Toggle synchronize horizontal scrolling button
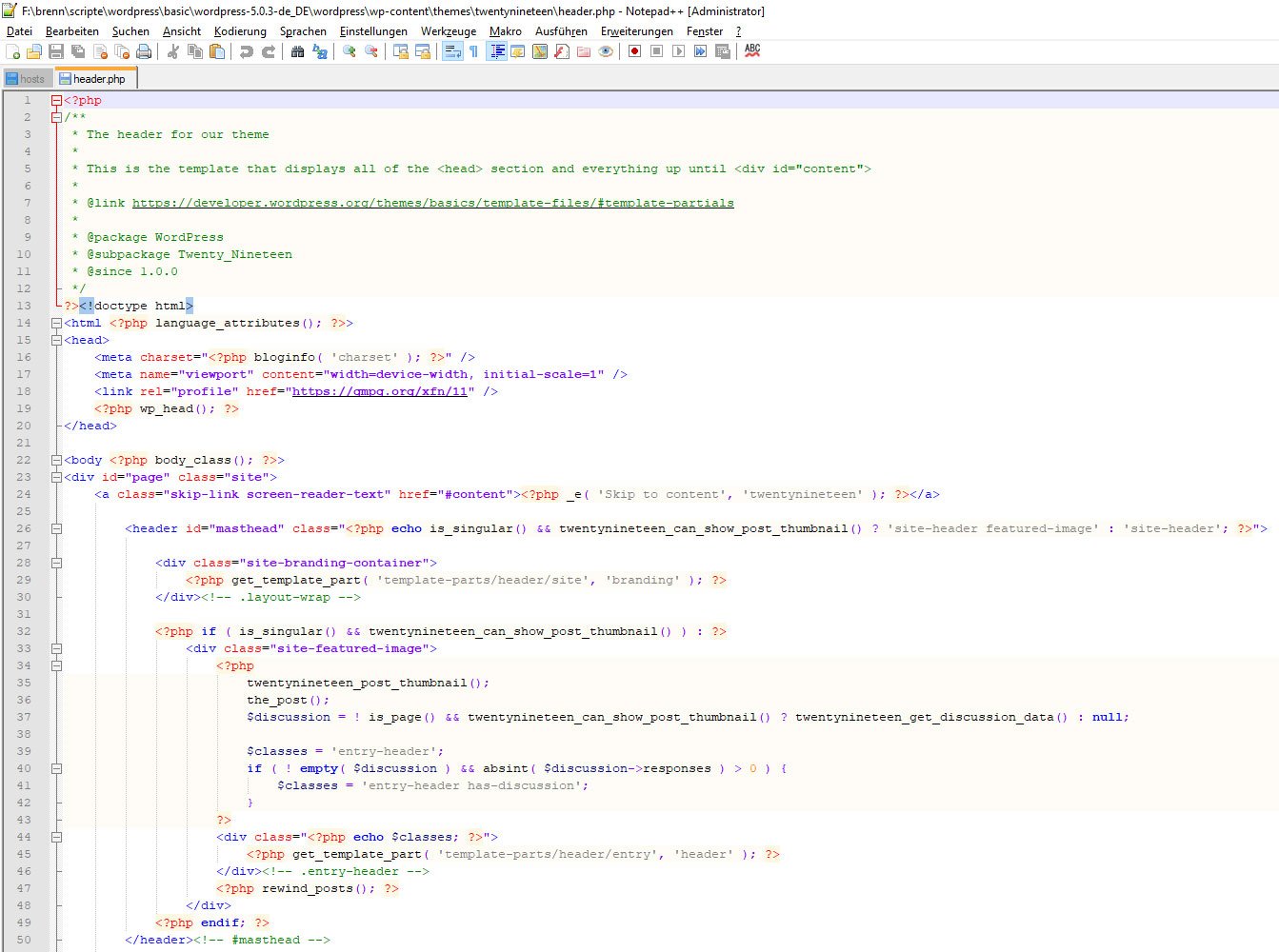The height and width of the screenshot is (952, 1279). coord(423,51)
